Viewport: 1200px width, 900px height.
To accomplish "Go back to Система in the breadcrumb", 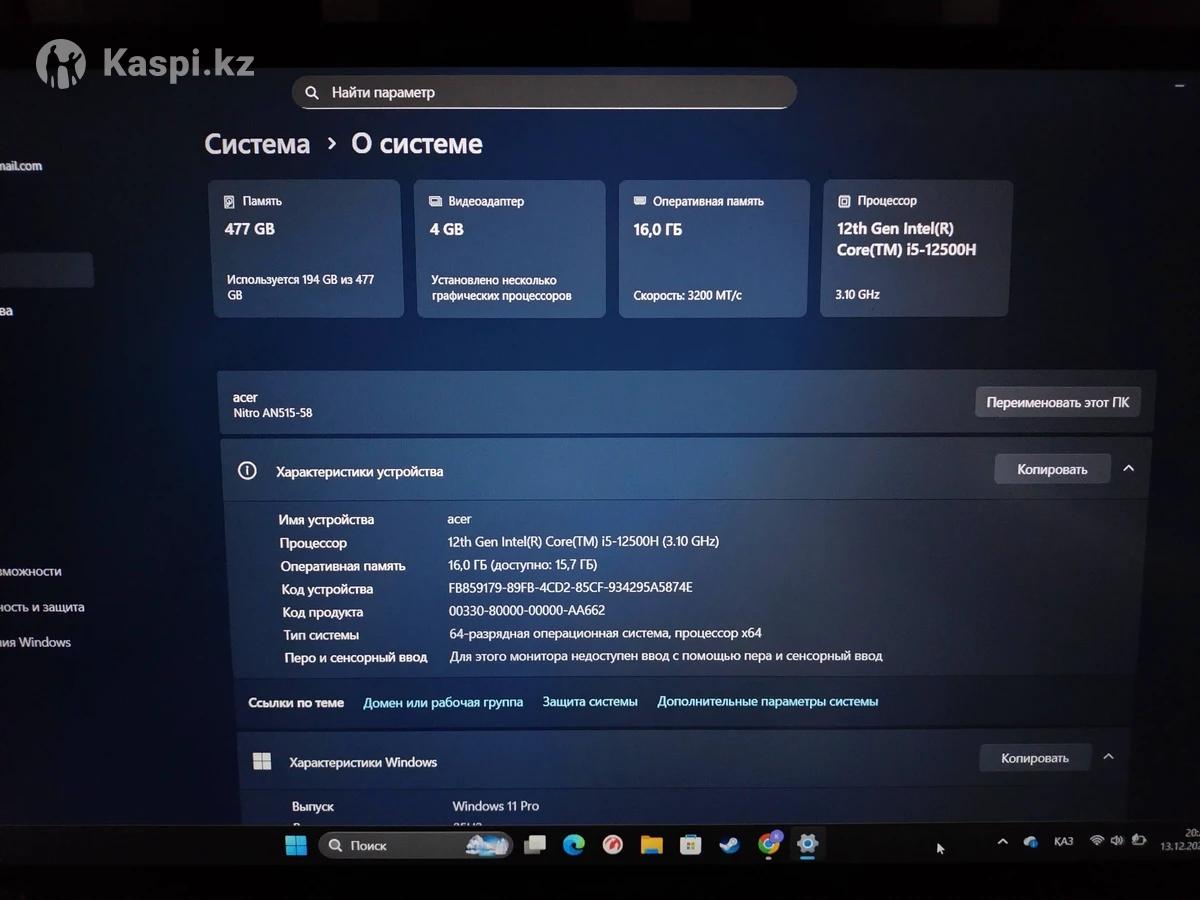I will pos(257,144).
